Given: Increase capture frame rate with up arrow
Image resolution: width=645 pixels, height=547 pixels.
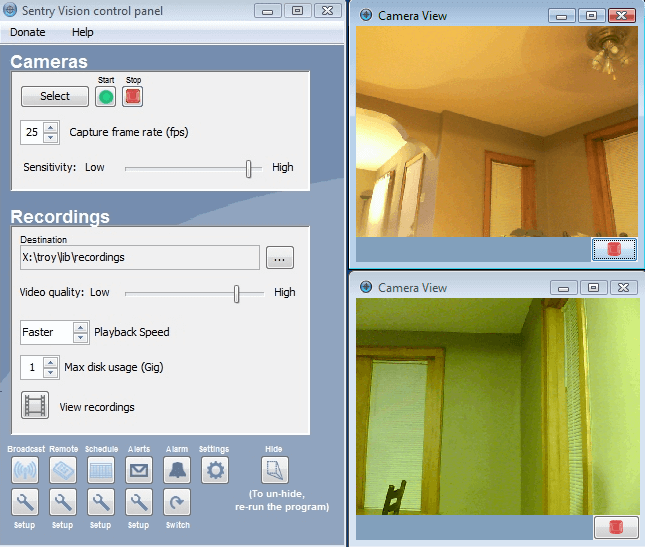Looking at the screenshot, I should (x=50, y=127).
